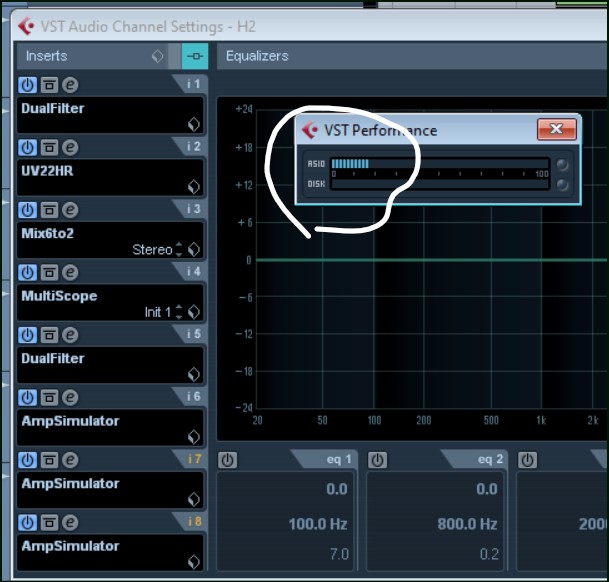Open editor for insert i6 AmpSimulator
This screenshot has width=609, height=582.
click(x=70, y=397)
